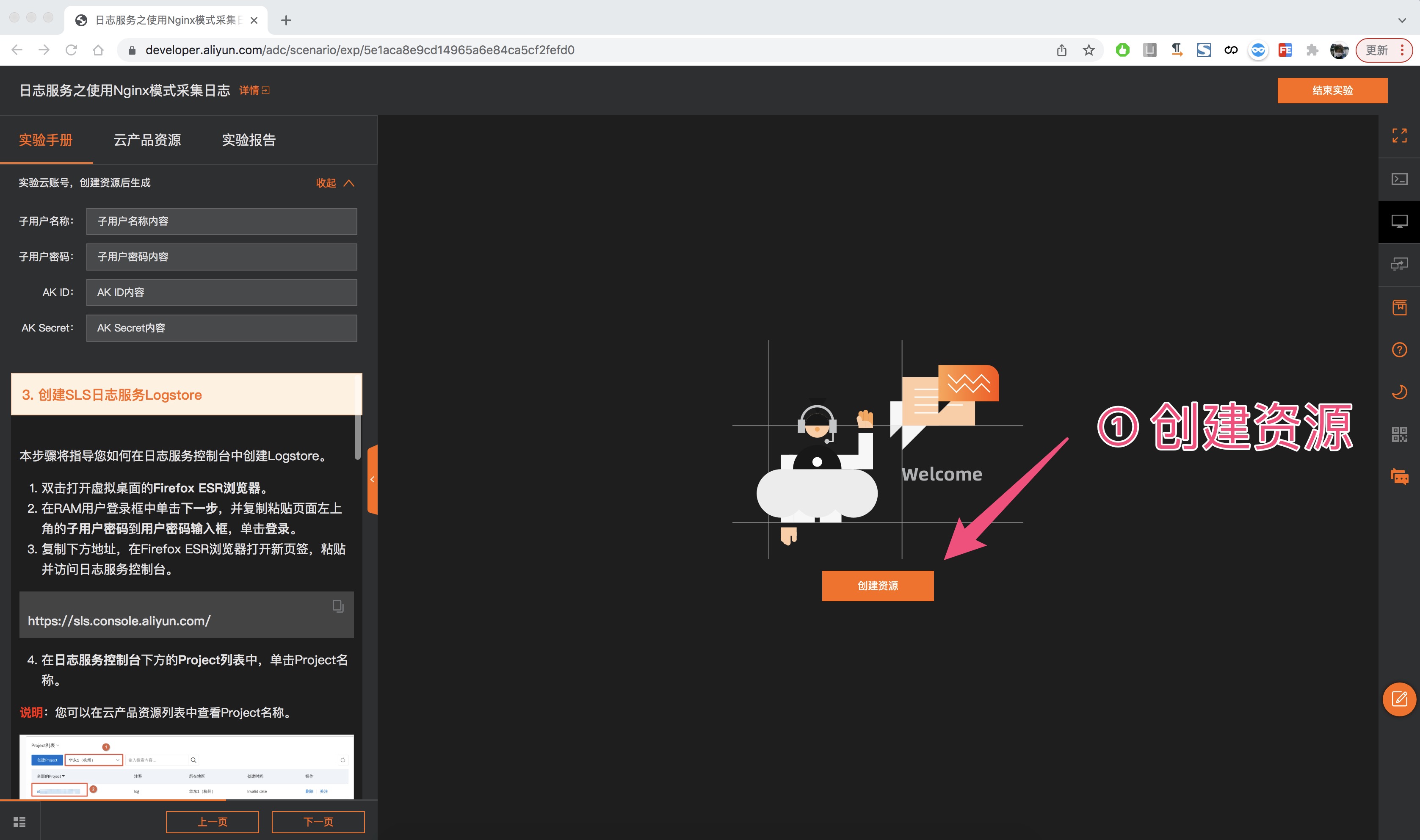Click the 结束实验 button
This screenshot has width=1420, height=840.
[1332, 91]
